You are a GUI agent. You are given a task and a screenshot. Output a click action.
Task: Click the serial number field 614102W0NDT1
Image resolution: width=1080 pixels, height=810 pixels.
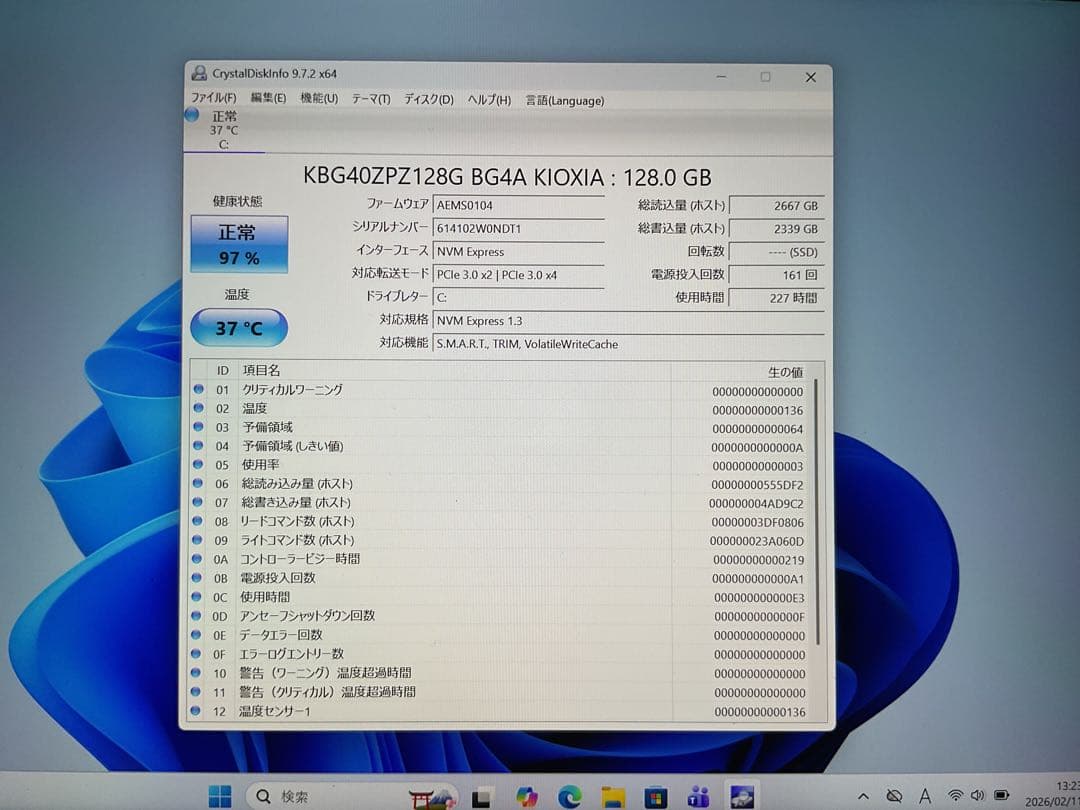[519, 228]
